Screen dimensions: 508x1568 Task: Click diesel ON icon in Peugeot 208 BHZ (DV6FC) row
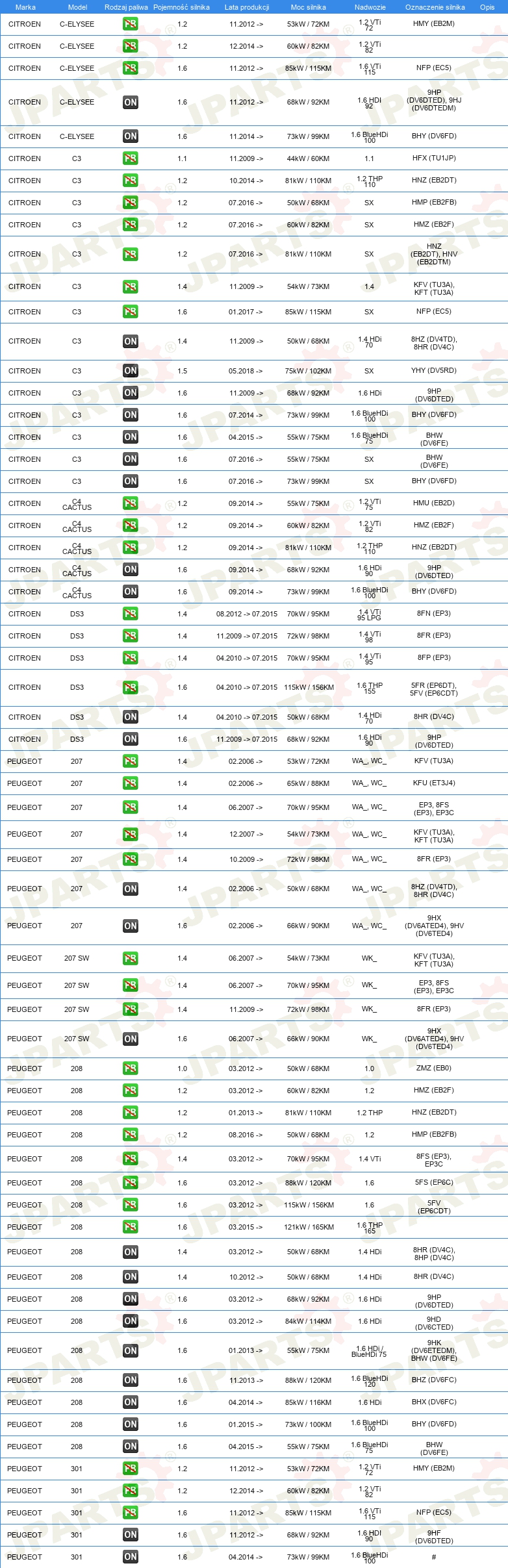click(x=131, y=1380)
